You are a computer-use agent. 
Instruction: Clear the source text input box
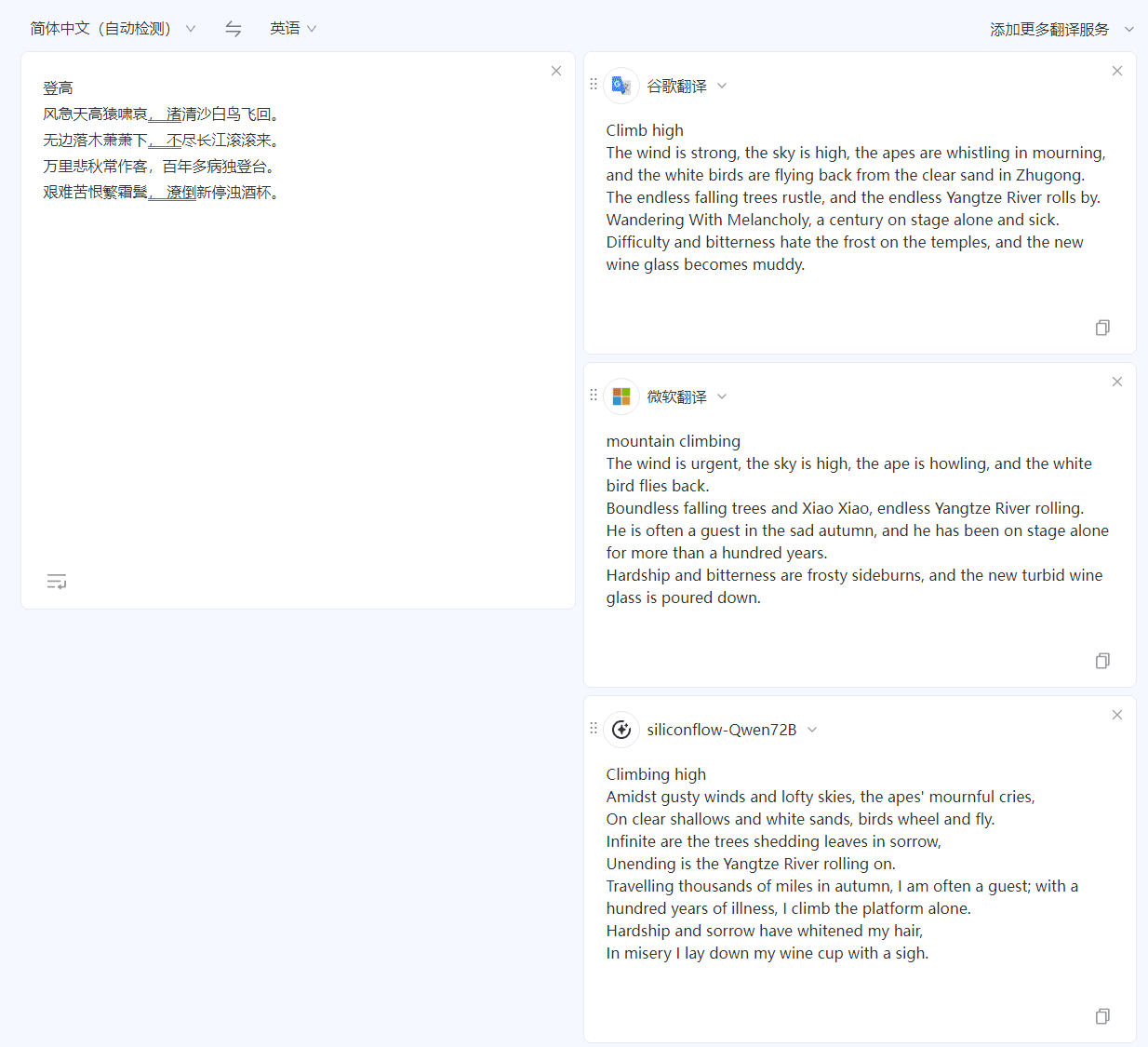pyautogui.click(x=556, y=71)
